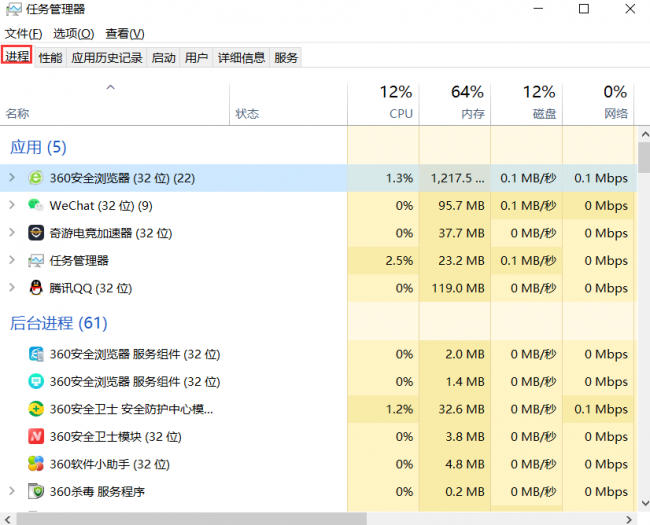The width and height of the screenshot is (650, 525).
Task: Click the 后台进程 (61) group heading
Action: point(58,323)
